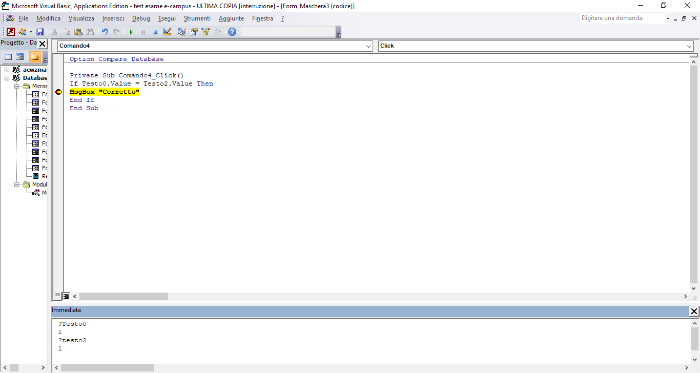Click the Redo toolbar icon
Image resolution: width=700 pixels, height=373 pixels.
click(117, 32)
